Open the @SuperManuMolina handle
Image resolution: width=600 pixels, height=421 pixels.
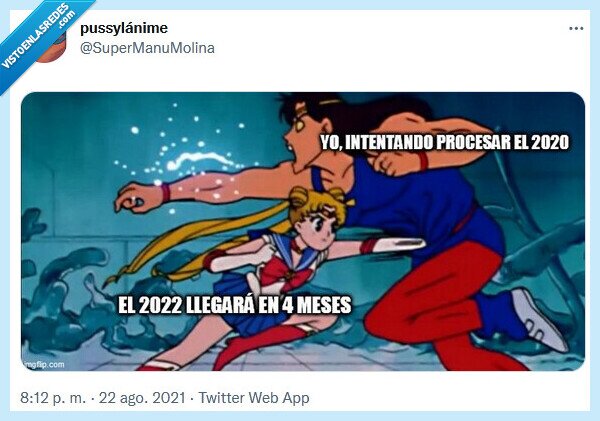coord(147,49)
